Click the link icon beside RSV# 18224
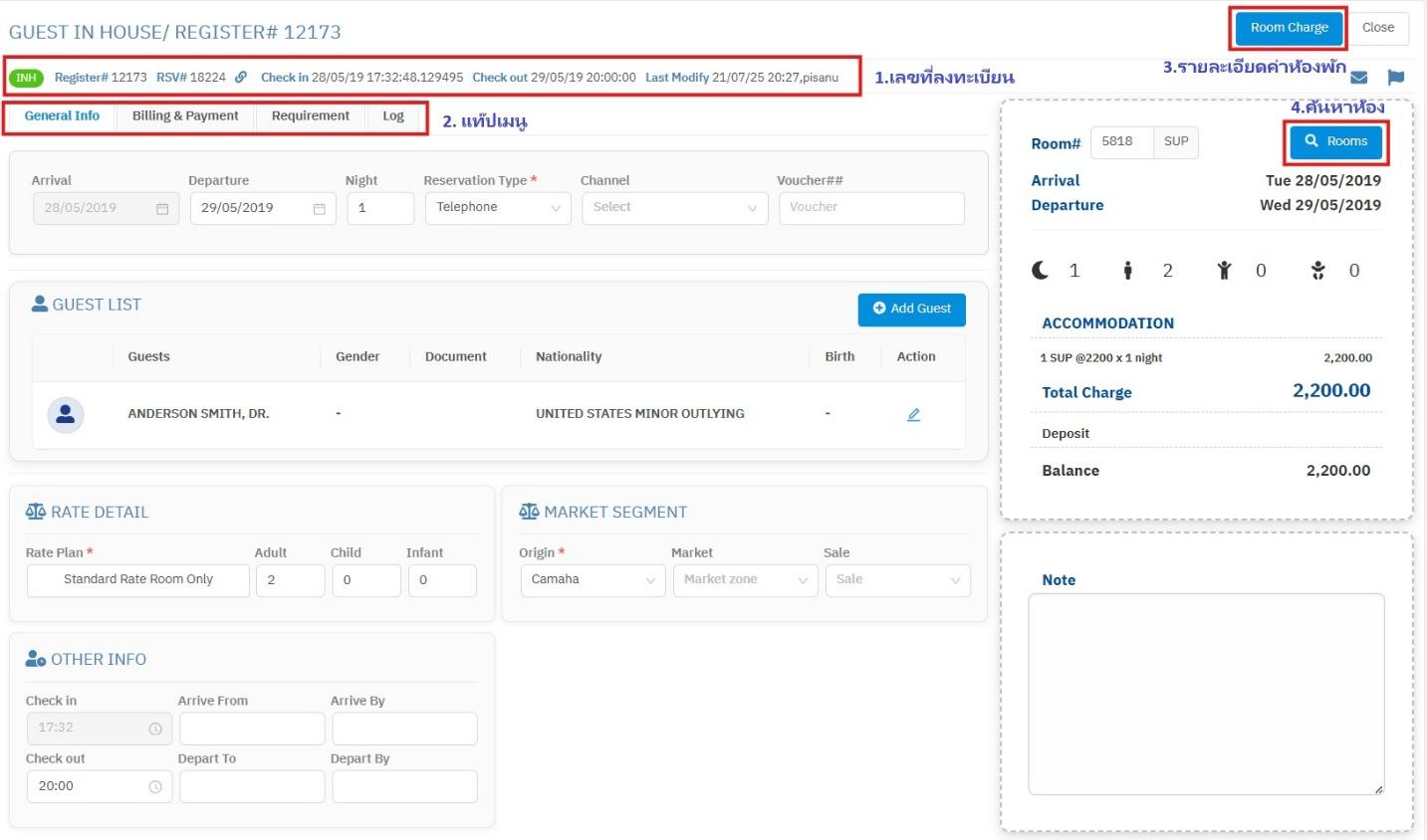This screenshot has width=1427, height=840. point(241,78)
